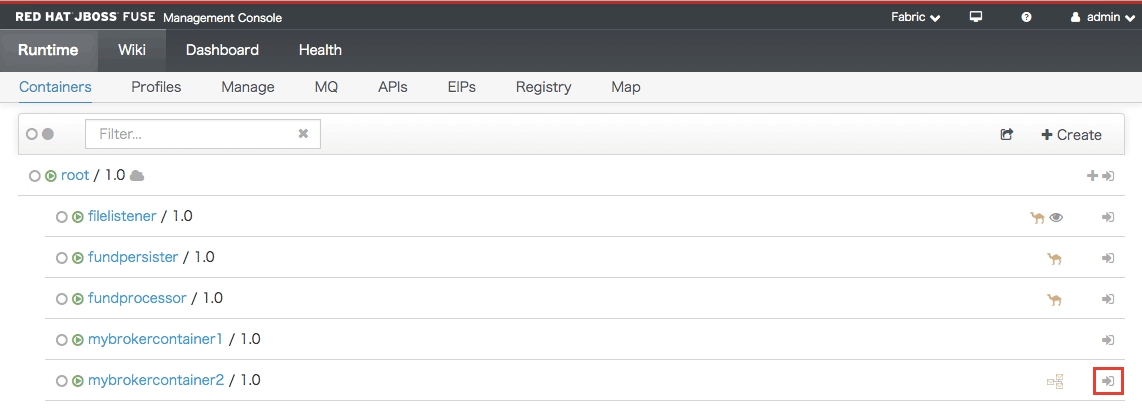The width and height of the screenshot is (1142, 408).
Task: Click version 1.0 text beside root
Action: 115,176
